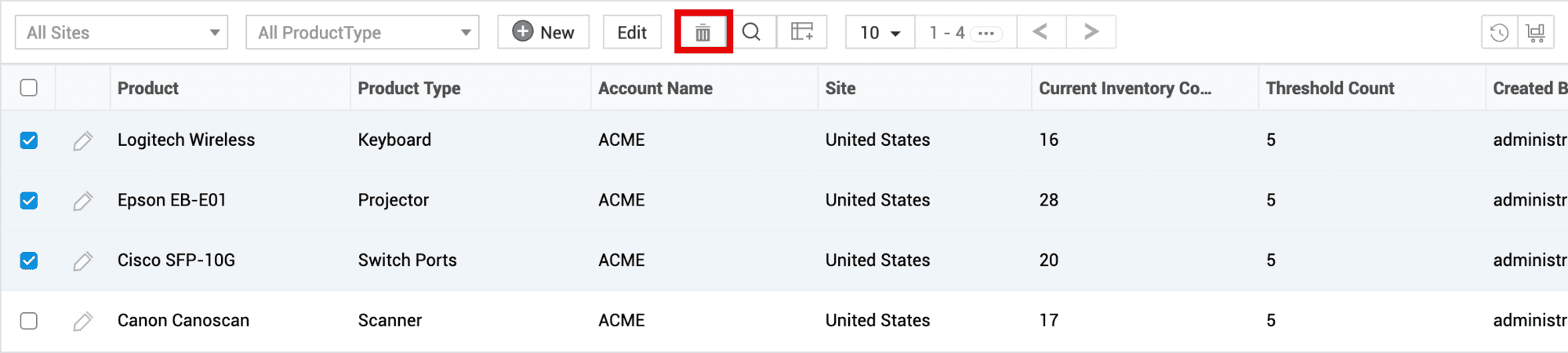Open the All ProductType dropdown
The width and height of the screenshot is (1568, 353).
click(x=362, y=32)
